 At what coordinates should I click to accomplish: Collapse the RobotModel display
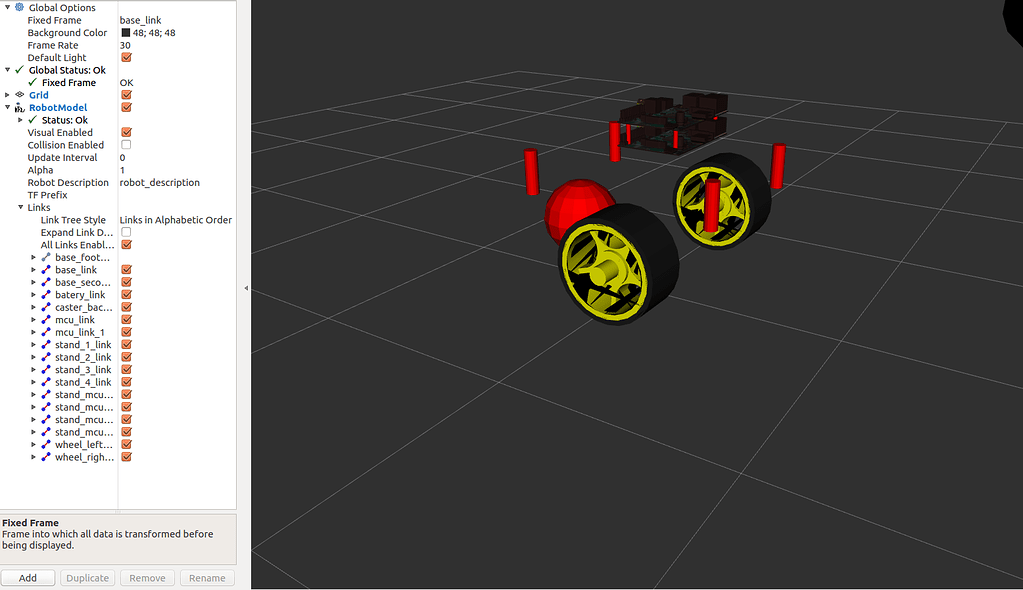(7, 107)
